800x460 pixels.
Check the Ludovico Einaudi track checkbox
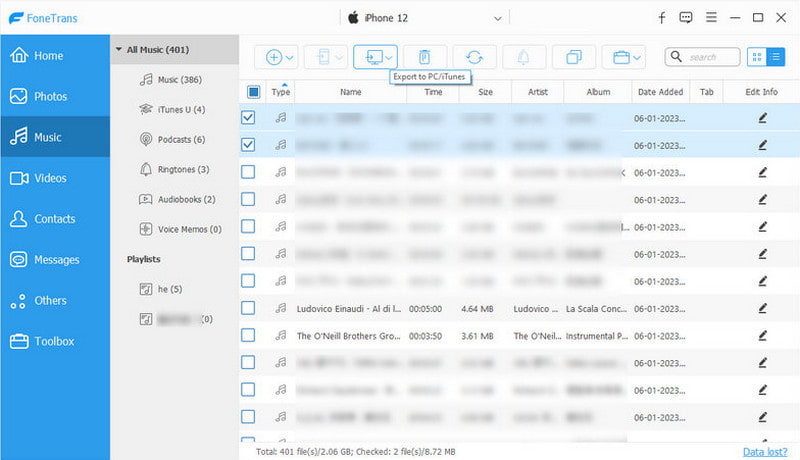[249, 308]
